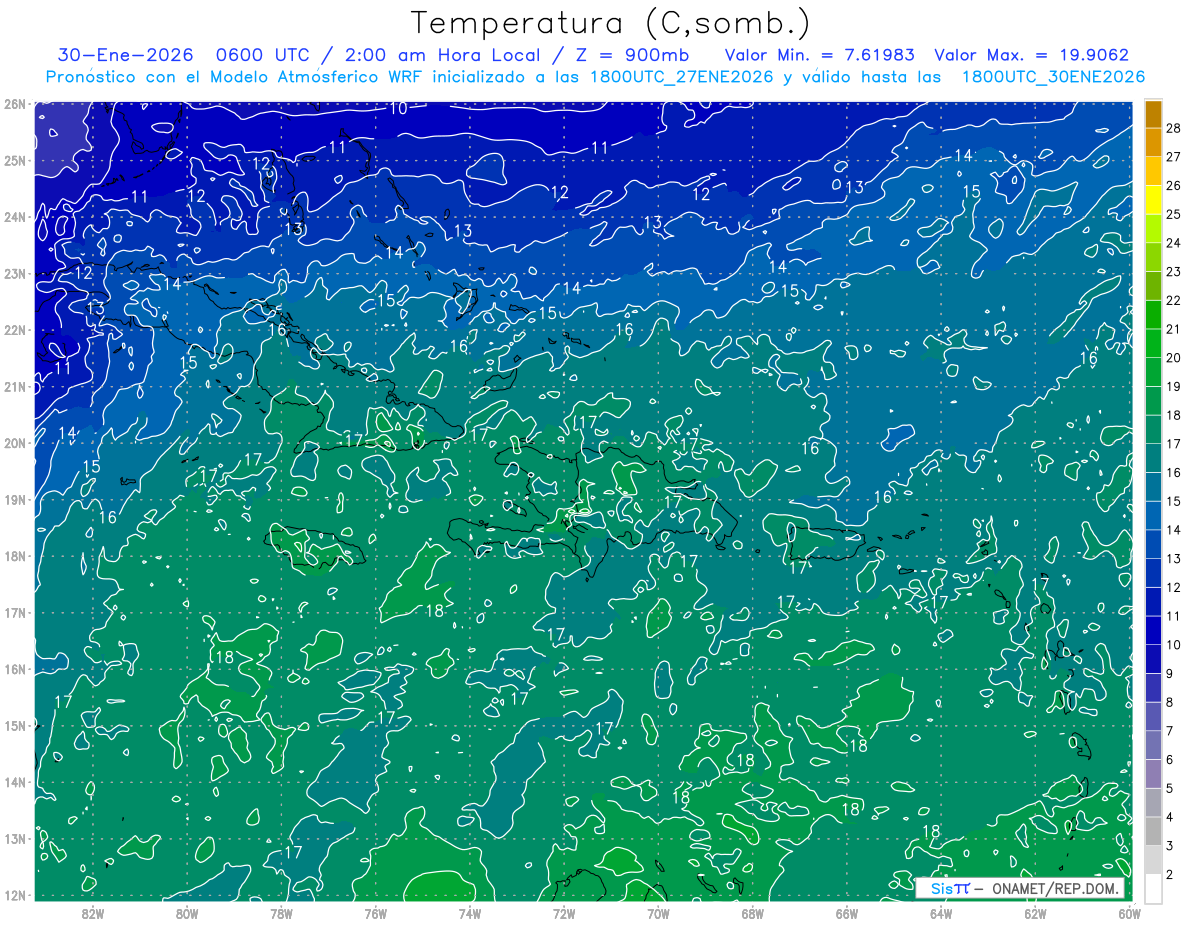Click the orange swatch at the color scale top

tap(1153, 114)
